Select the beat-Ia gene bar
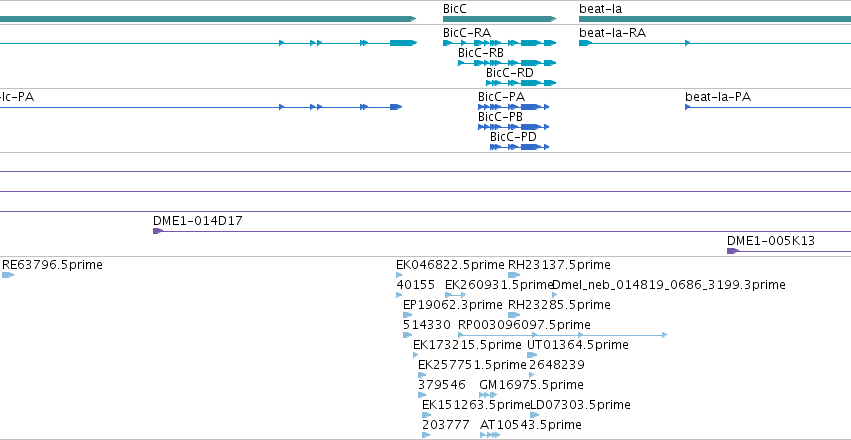Viewport: 851px width, 440px height. (715, 19)
